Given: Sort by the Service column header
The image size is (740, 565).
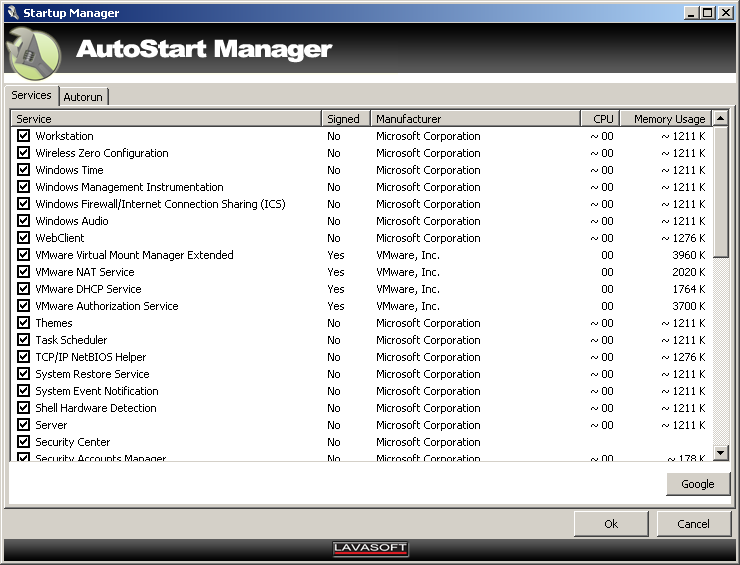Looking at the screenshot, I should tap(166, 118).
